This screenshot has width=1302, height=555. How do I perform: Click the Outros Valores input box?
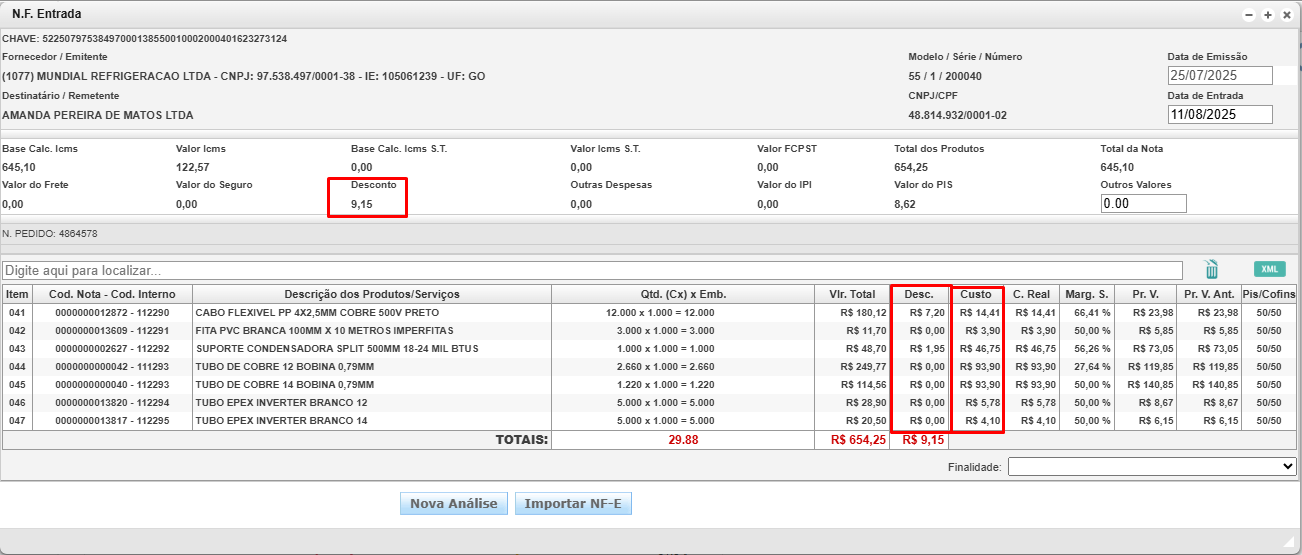(x=1143, y=204)
